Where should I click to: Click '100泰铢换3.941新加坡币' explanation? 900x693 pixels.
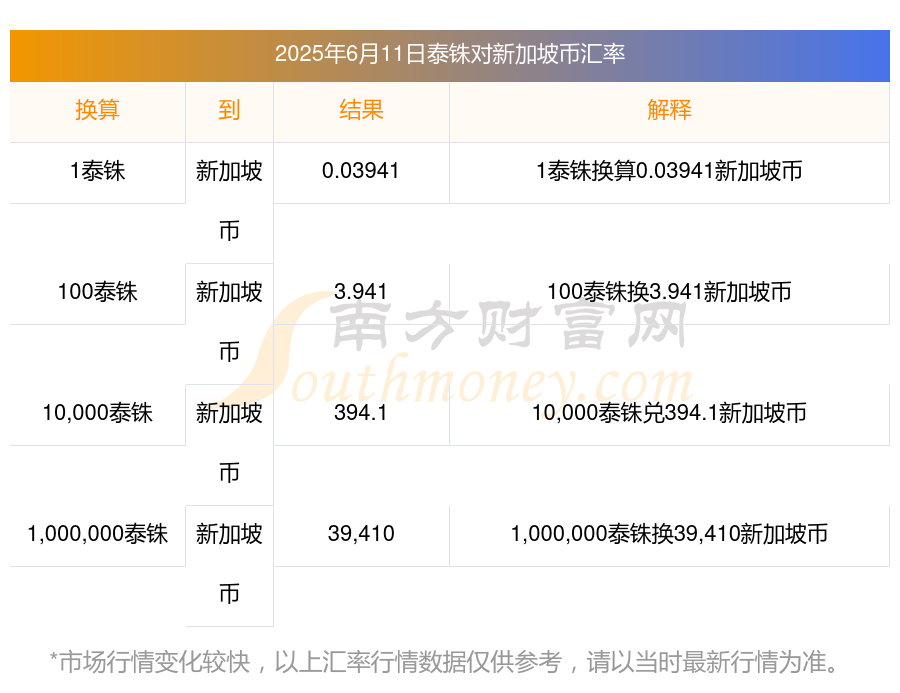coord(669,292)
